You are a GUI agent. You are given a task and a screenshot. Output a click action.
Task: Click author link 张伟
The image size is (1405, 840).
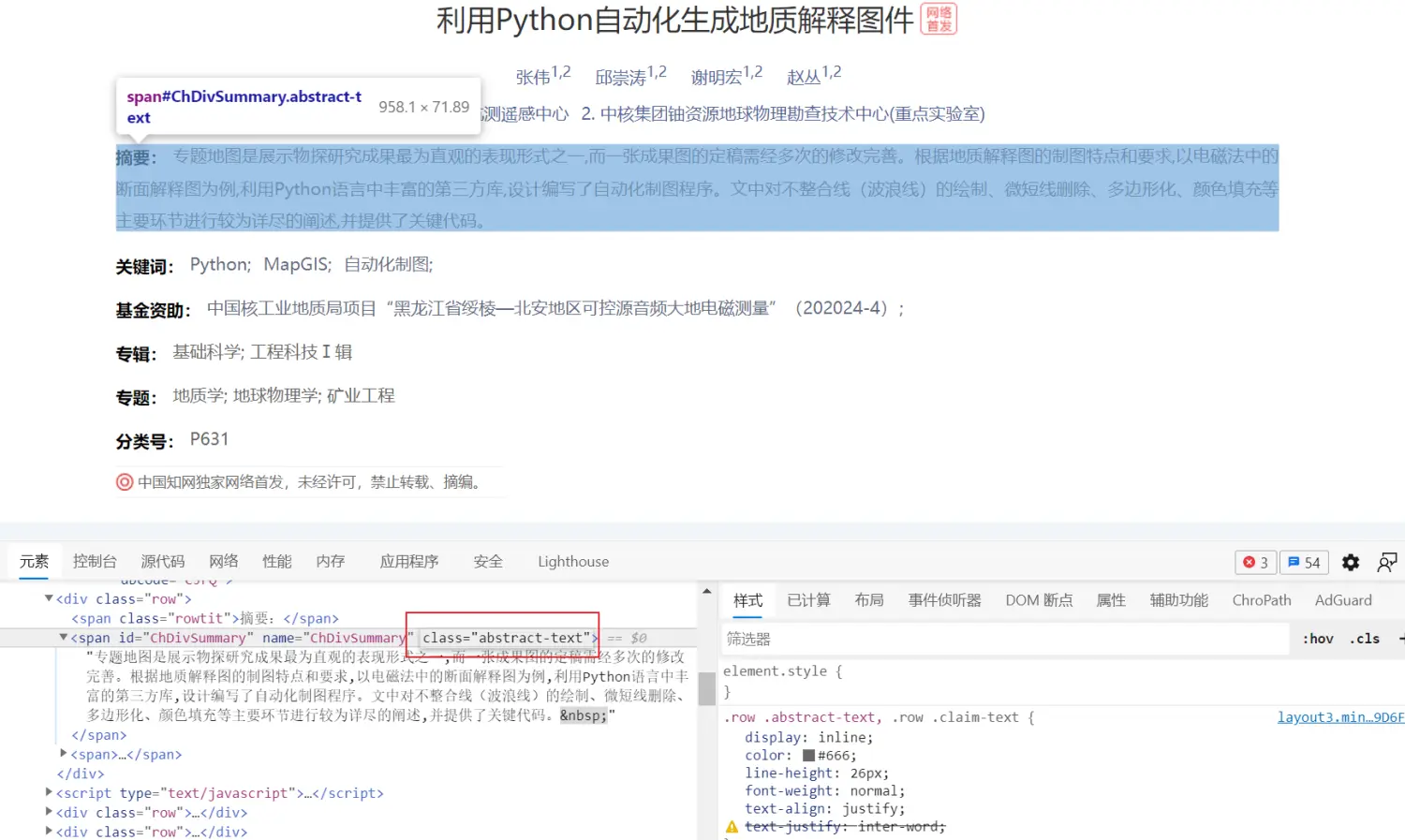[533, 78]
